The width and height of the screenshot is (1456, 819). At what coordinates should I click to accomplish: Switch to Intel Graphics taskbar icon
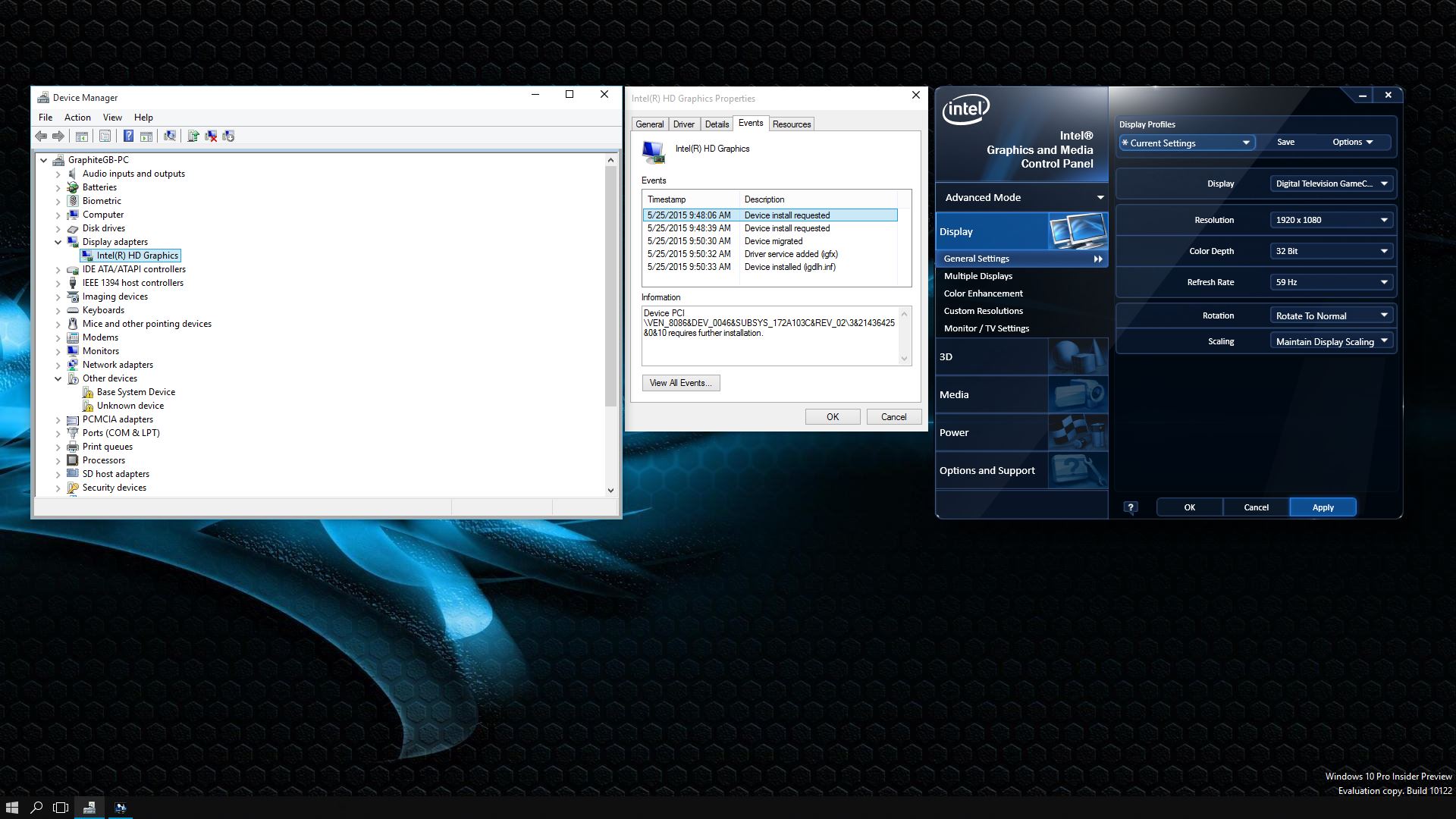pyautogui.click(x=120, y=808)
